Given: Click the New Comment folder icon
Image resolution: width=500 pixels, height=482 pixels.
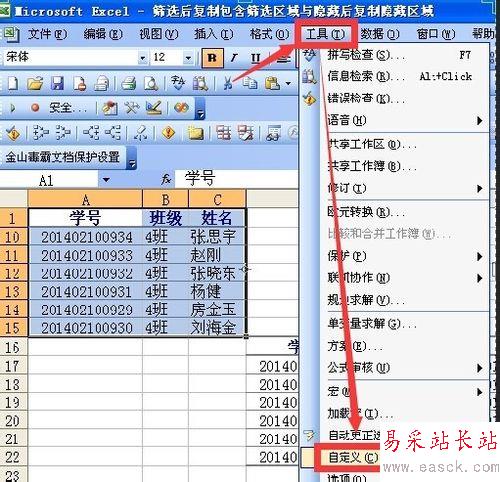Looking at the screenshot, I should click(196, 133).
